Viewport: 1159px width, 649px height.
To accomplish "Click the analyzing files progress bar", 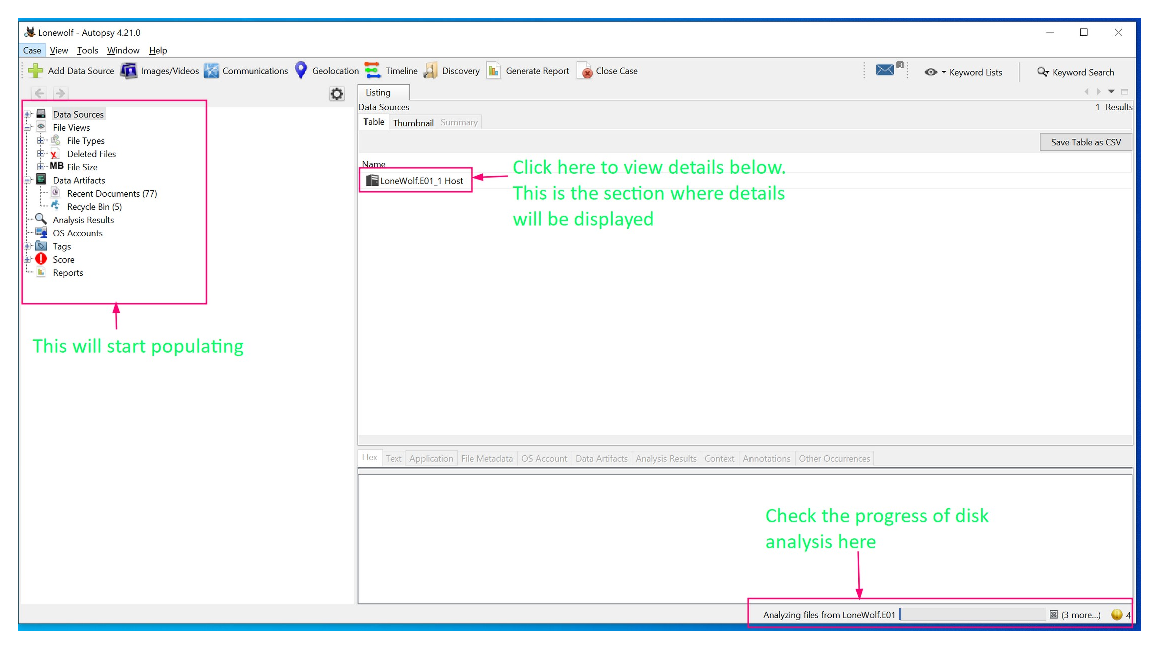I will 972,614.
